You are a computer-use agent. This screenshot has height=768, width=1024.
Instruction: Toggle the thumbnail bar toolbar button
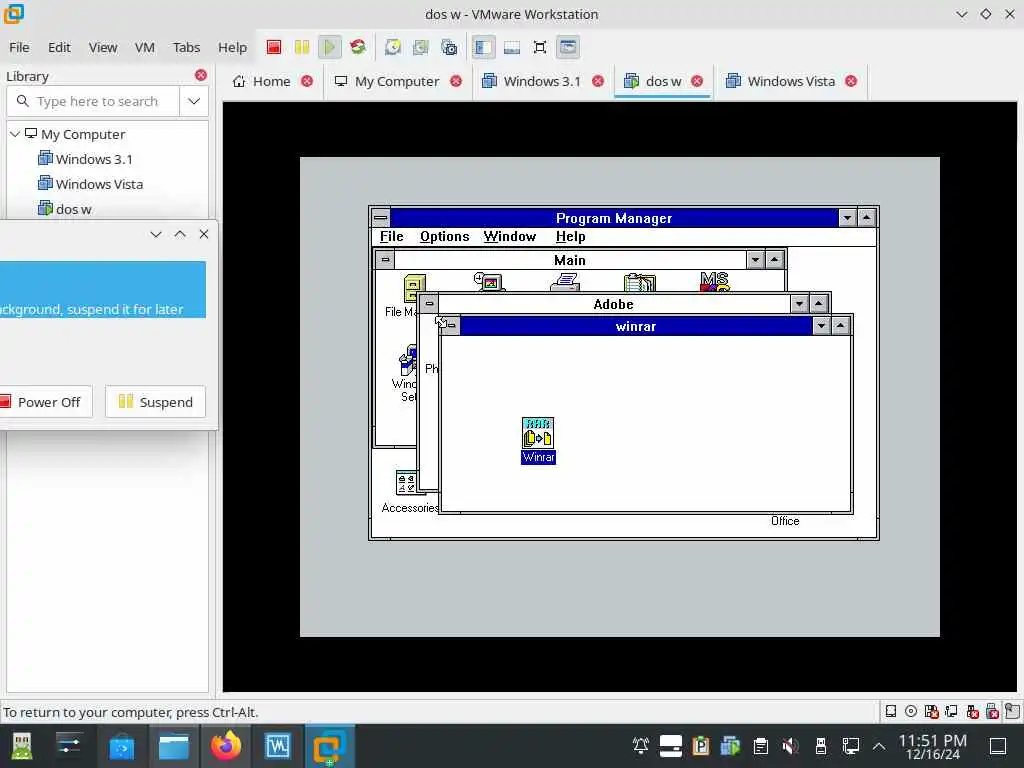[x=512, y=47]
